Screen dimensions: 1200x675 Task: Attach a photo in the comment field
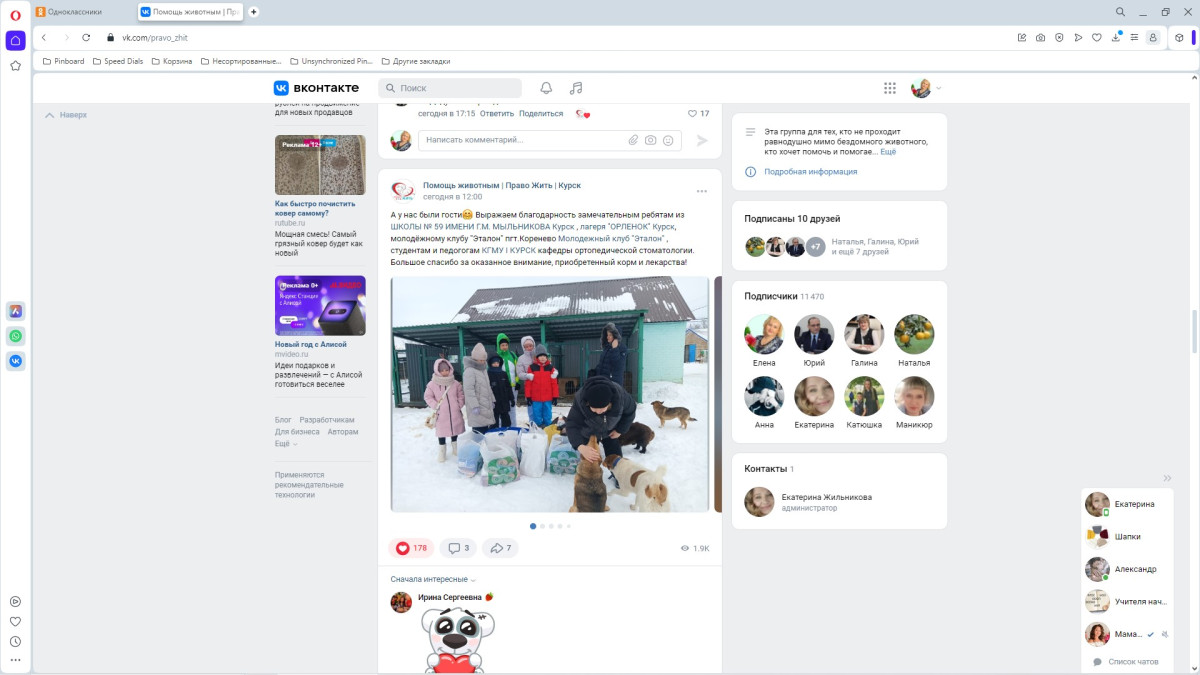click(651, 140)
